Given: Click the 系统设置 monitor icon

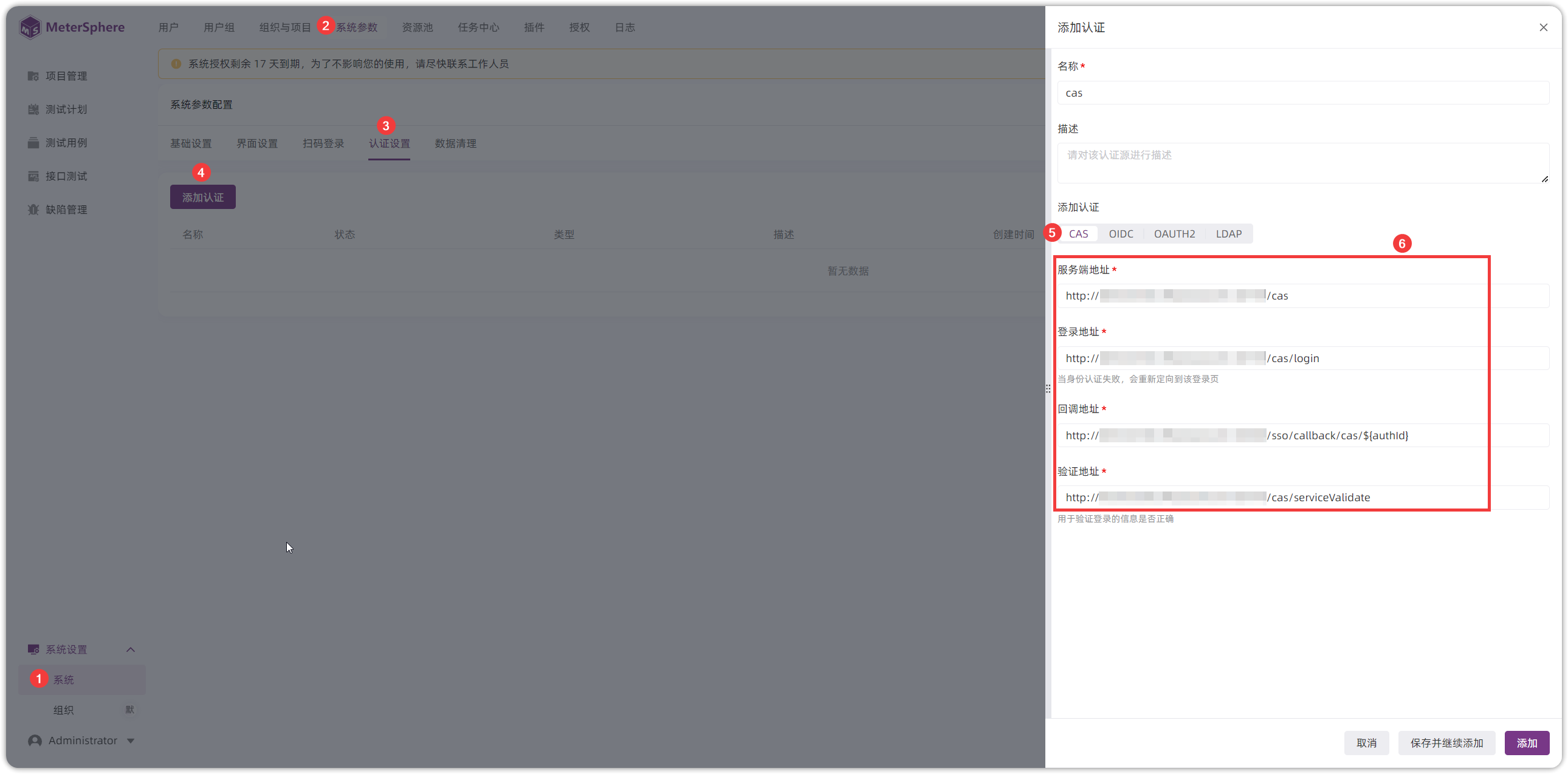Looking at the screenshot, I should (x=33, y=649).
